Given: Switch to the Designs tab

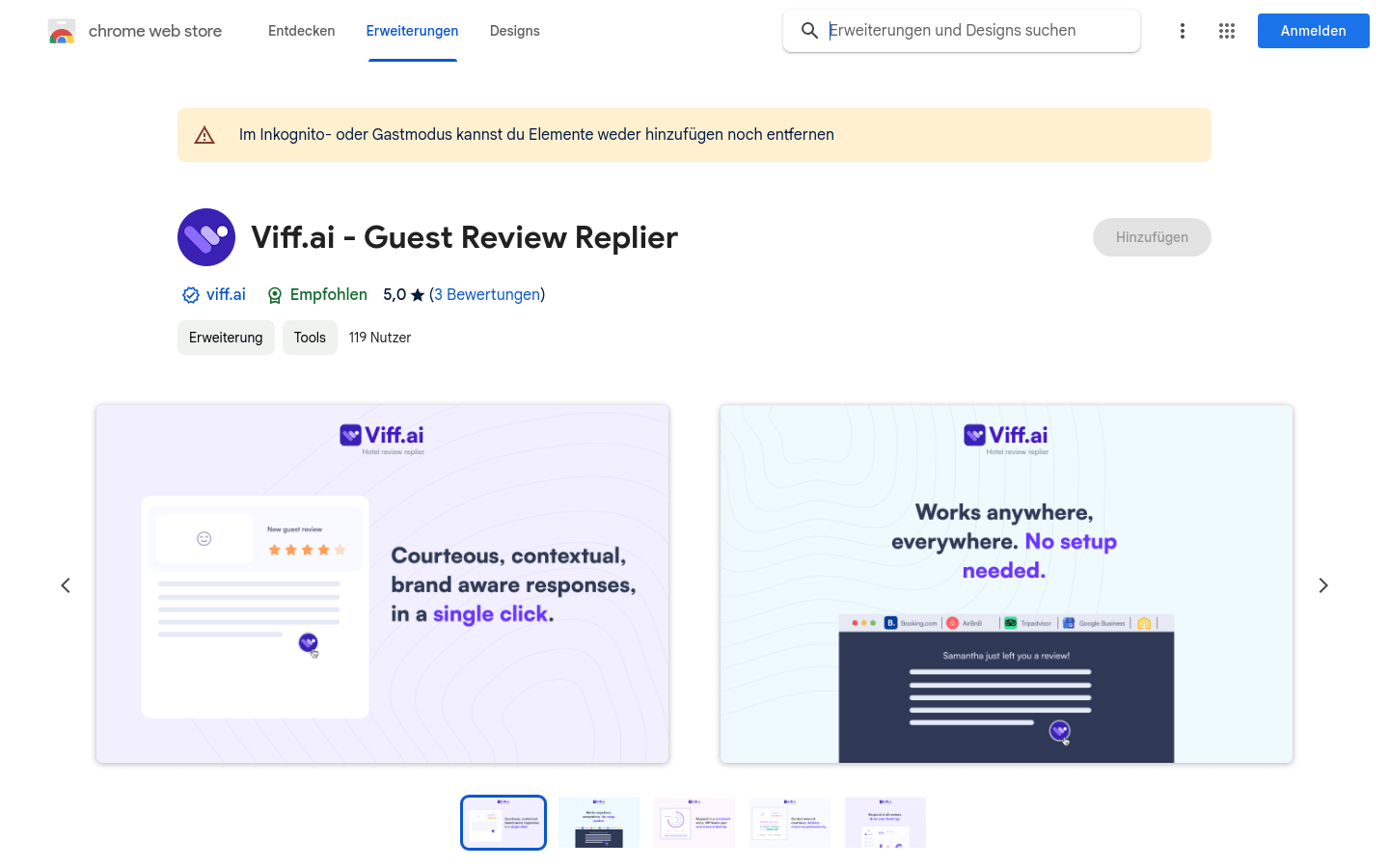Looking at the screenshot, I should click(x=515, y=31).
